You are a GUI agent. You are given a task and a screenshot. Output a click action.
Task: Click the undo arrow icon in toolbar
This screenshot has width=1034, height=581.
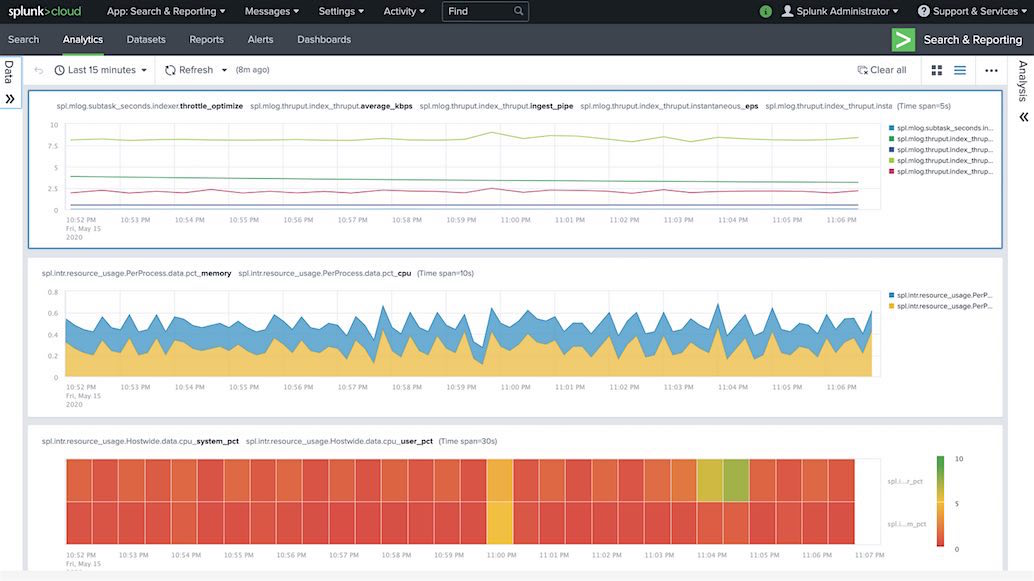pyautogui.click(x=39, y=70)
